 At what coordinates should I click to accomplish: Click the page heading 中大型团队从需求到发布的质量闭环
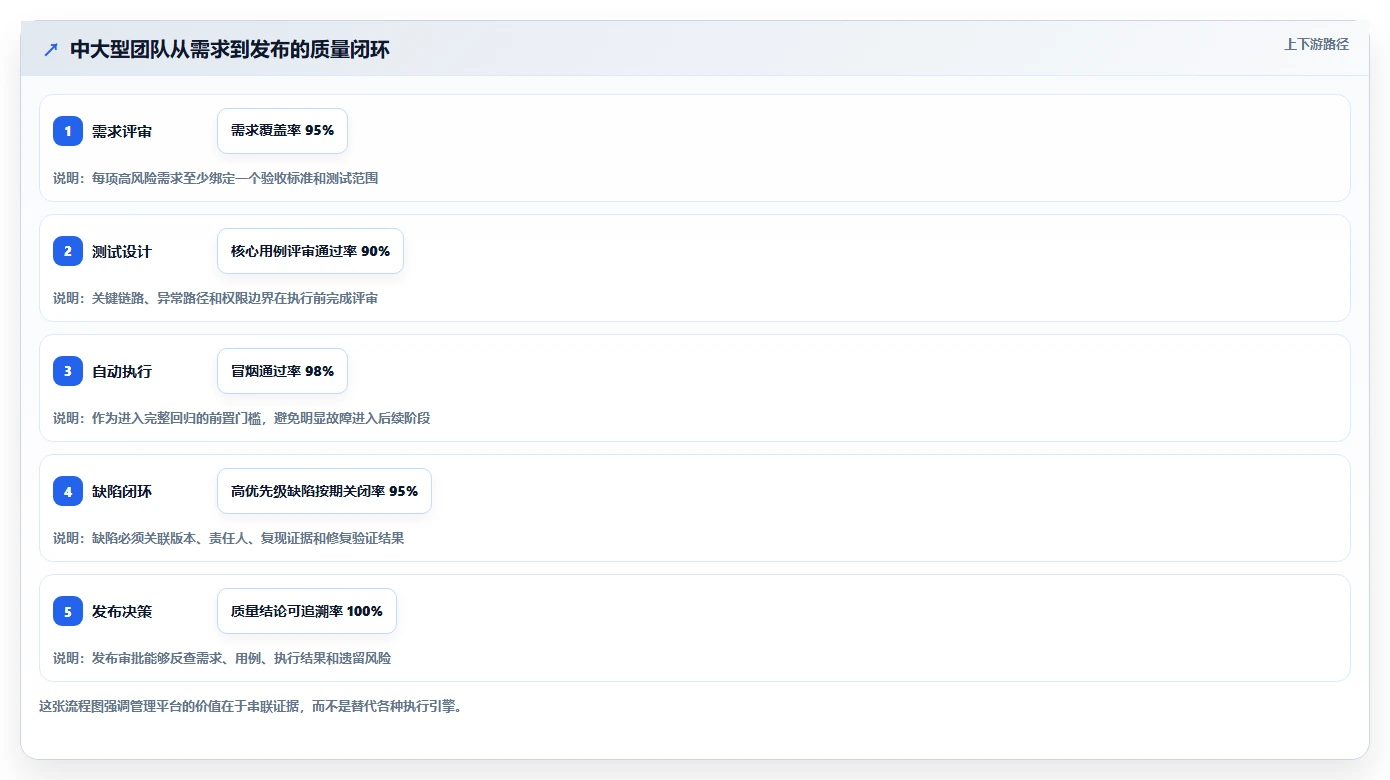pos(230,49)
